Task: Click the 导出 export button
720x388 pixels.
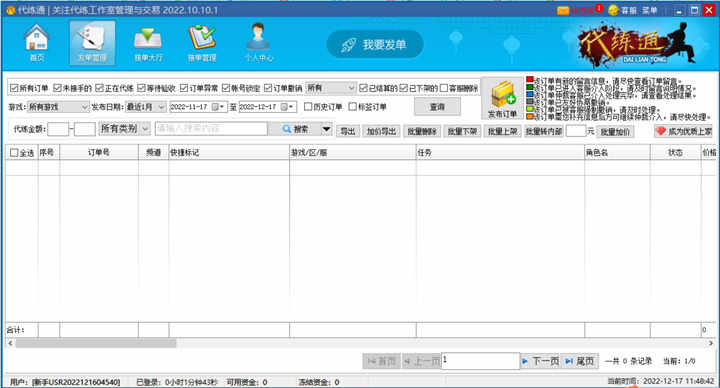Action: [x=348, y=131]
